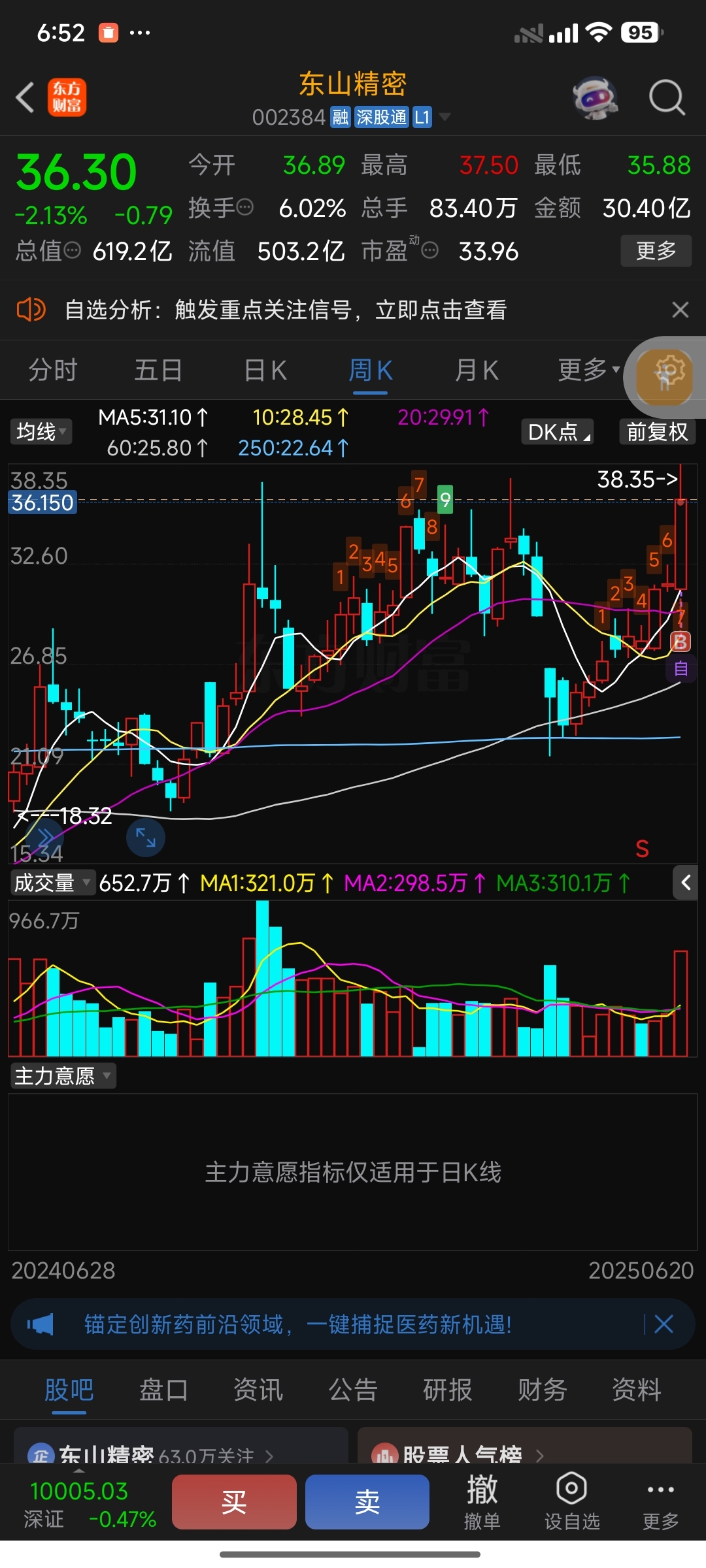
Task: Tap the MA5:31.10 moving average value
Action: coord(153,417)
